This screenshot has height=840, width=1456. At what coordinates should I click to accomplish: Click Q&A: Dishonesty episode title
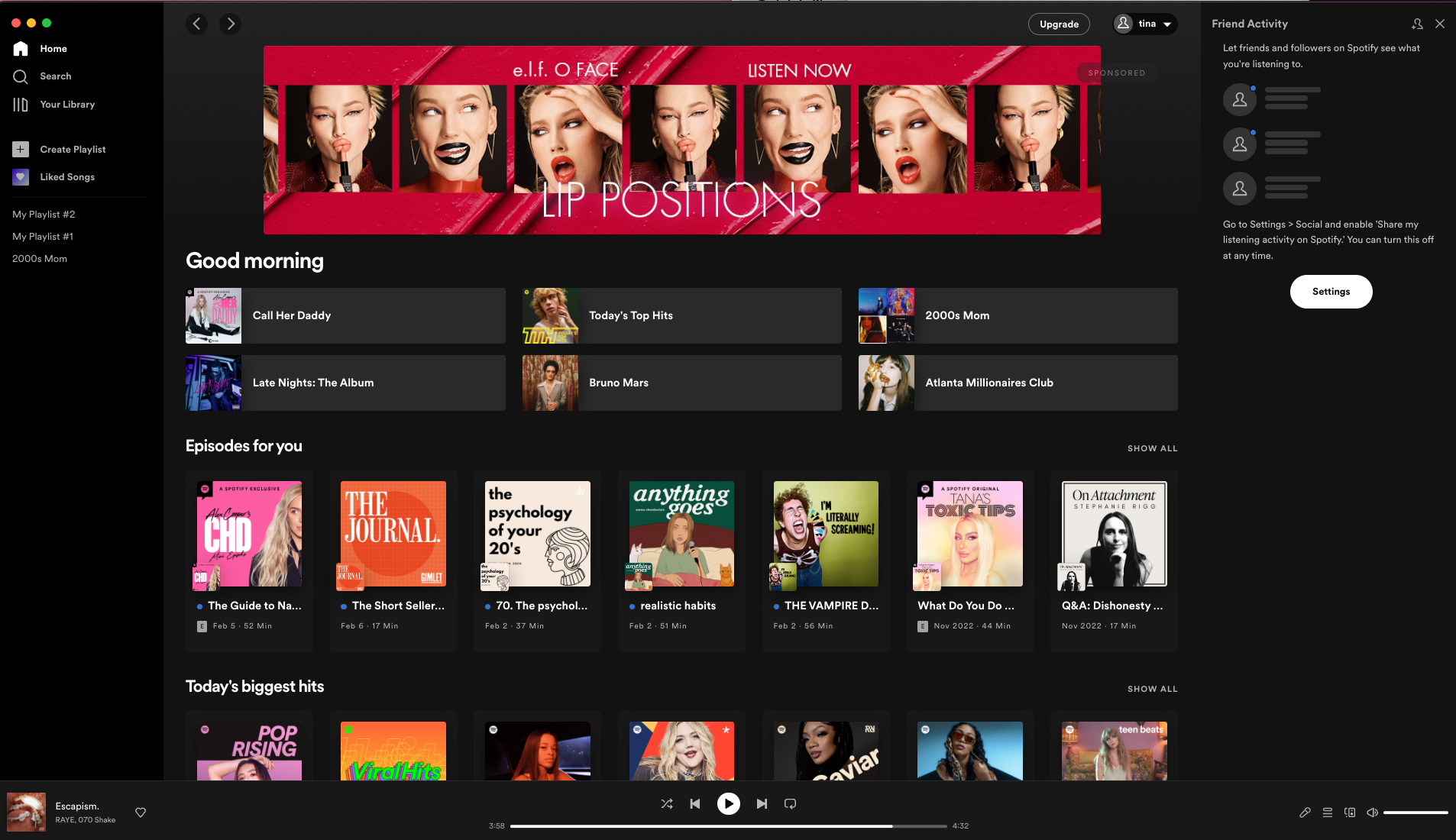(x=1112, y=606)
